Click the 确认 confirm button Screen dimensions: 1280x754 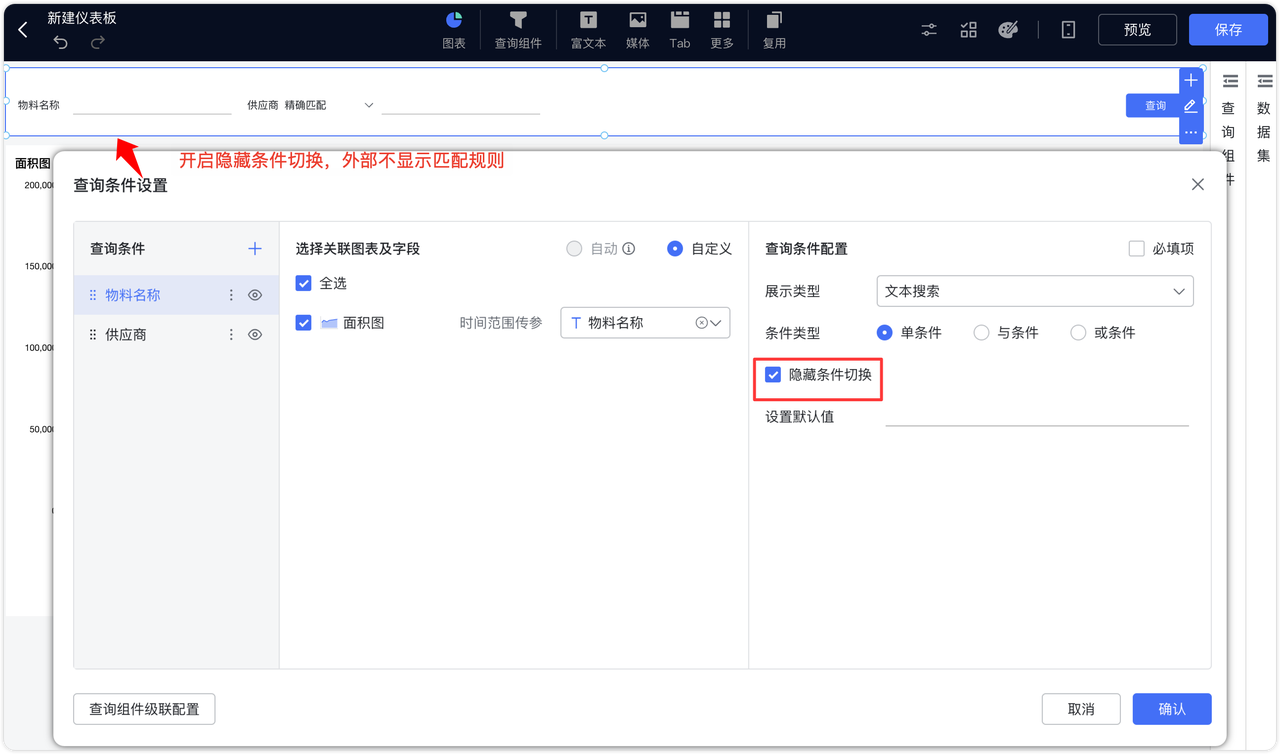point(1172,709)
